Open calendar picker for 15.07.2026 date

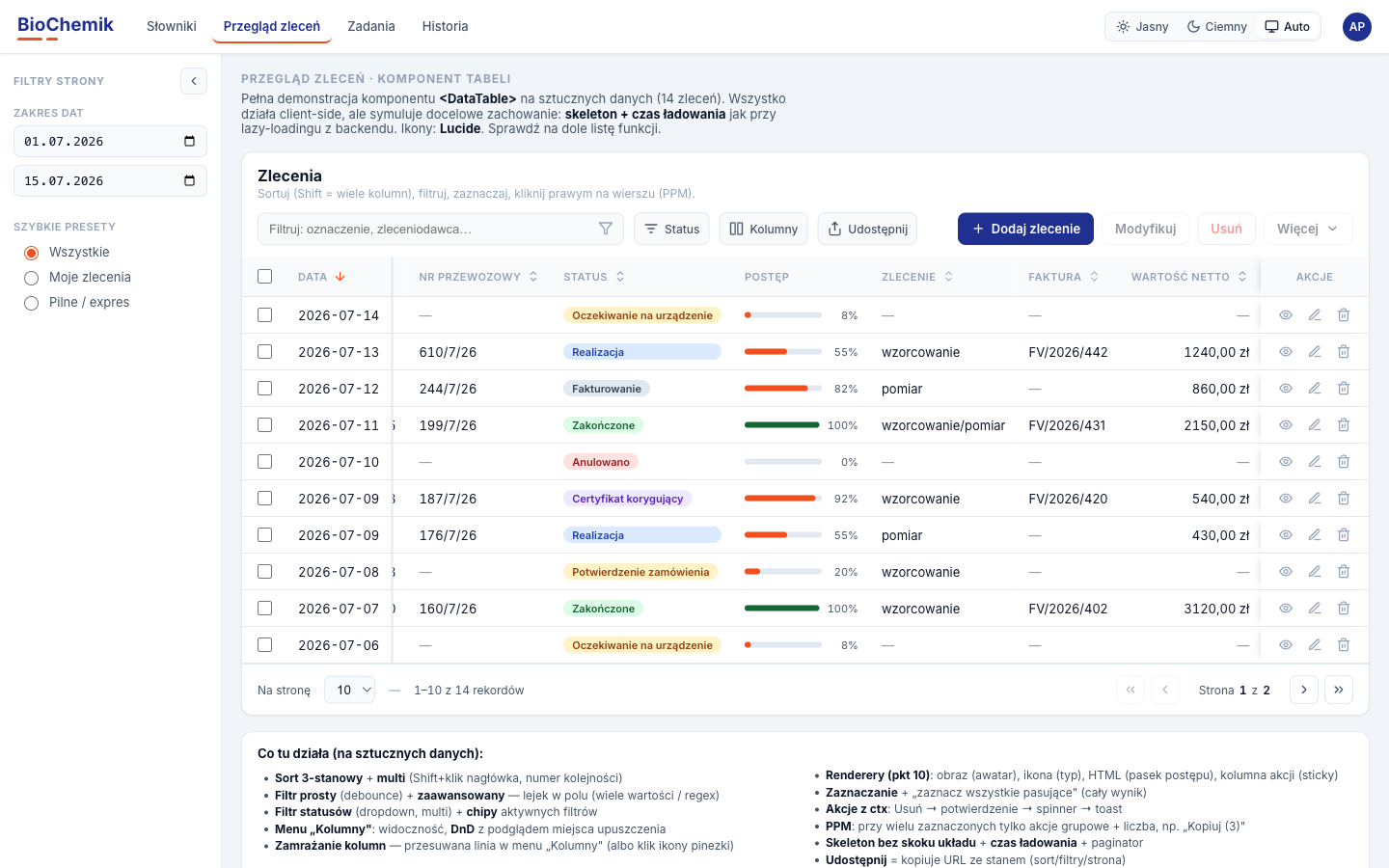click(x=189, y=180)
